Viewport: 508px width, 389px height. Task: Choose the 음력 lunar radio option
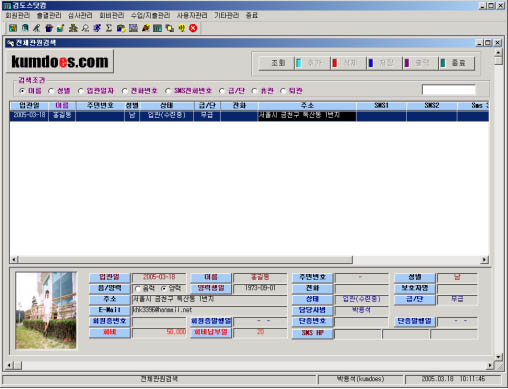[137, 289]
